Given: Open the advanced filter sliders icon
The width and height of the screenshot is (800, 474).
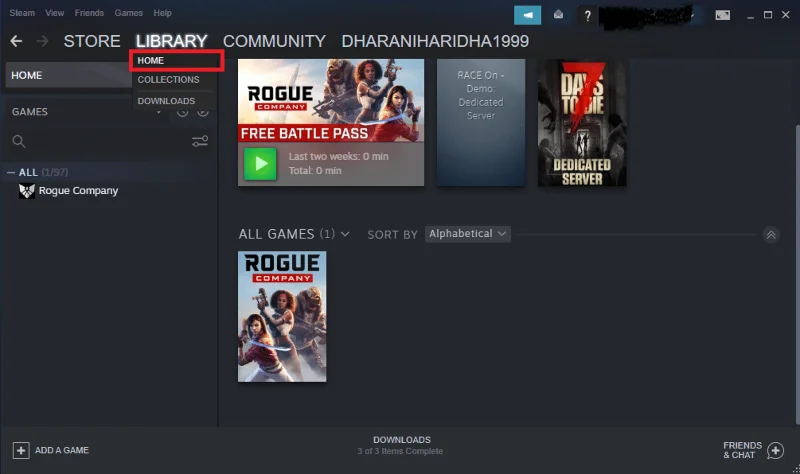Looking at the screenshot, I should coord(199,141).
